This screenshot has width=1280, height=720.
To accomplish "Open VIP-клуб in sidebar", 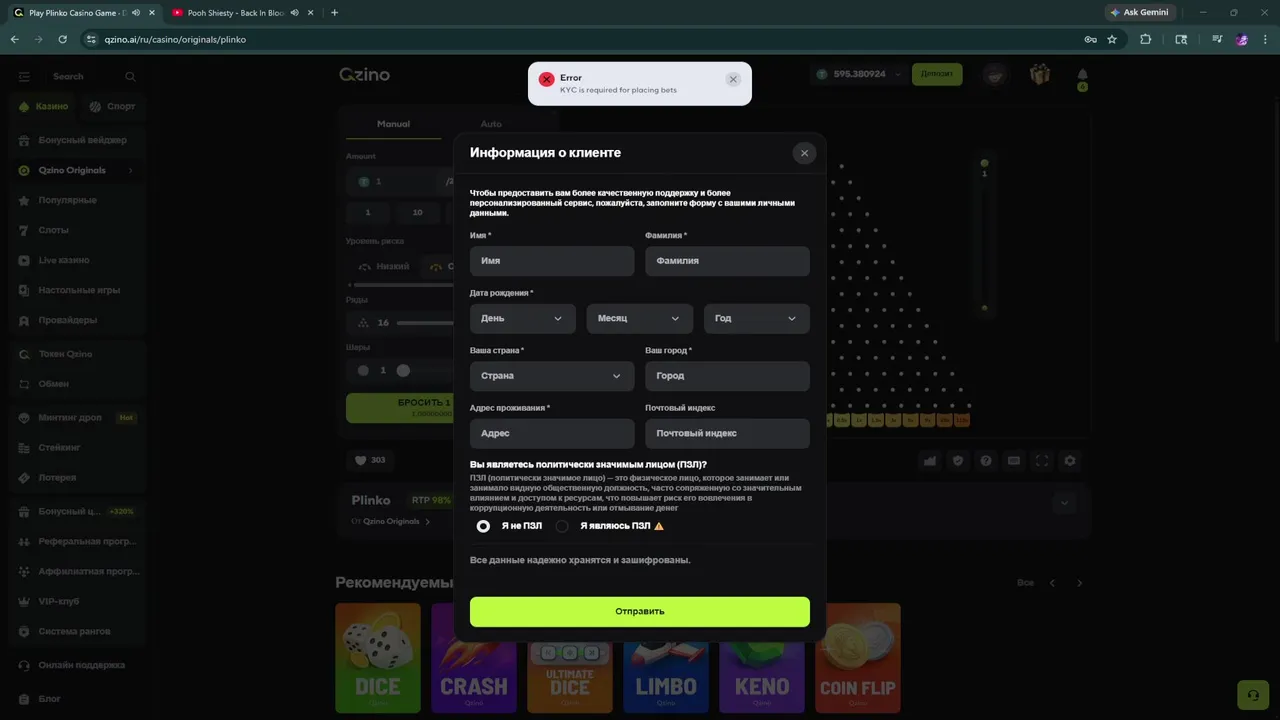I will 76,601.
